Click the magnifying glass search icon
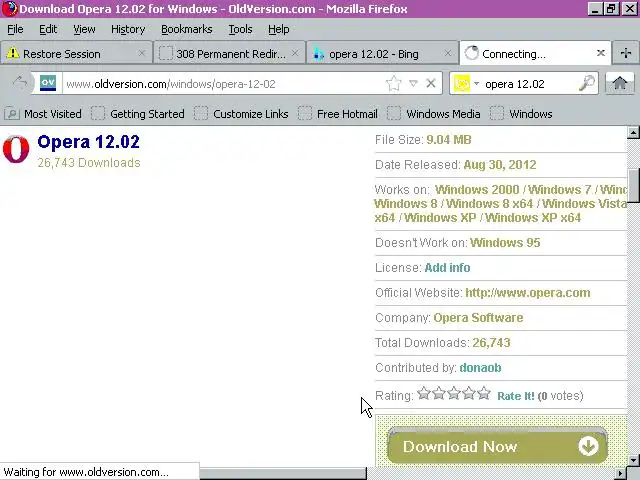The image size is (640, 480). [x=587, y=83]
